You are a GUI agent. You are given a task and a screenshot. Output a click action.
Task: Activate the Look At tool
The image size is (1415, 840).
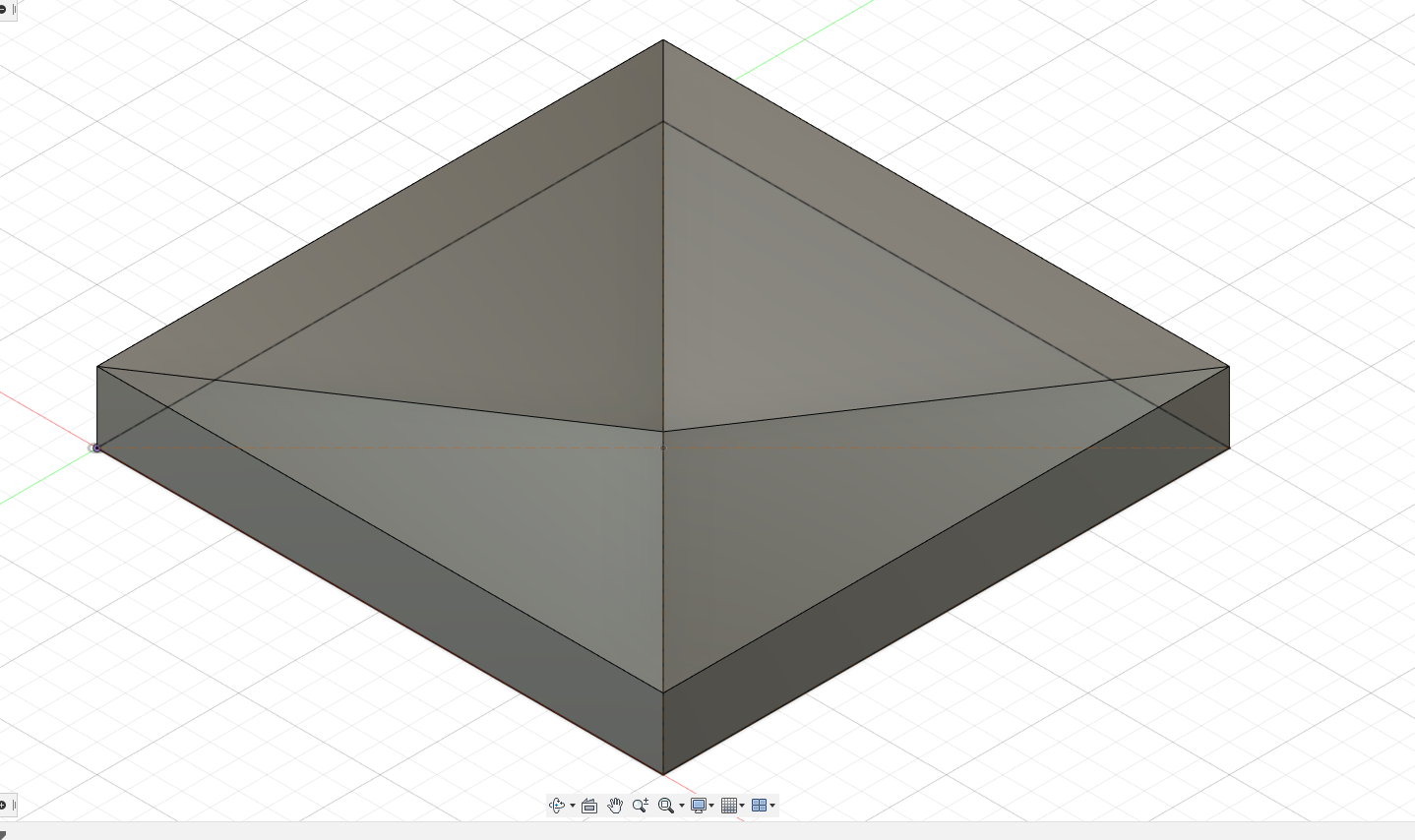[x=589, y=806]
